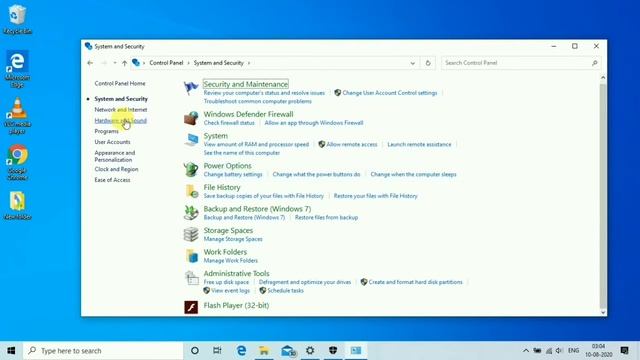The image size is (640, 360).
Task: Go up one level with the up arrow
Action: (x=124, y=63)
